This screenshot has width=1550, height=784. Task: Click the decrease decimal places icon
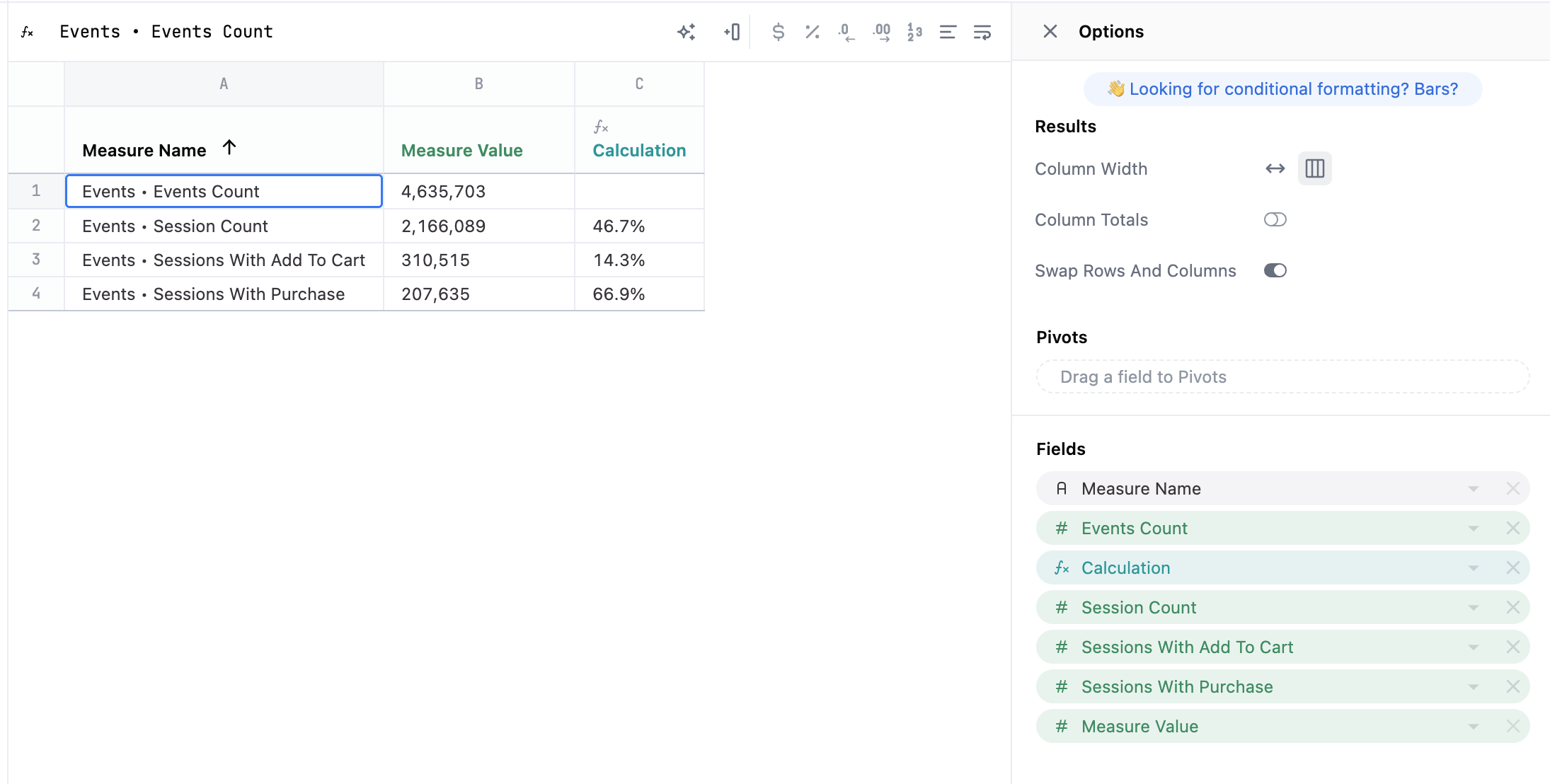click(846, 32)
